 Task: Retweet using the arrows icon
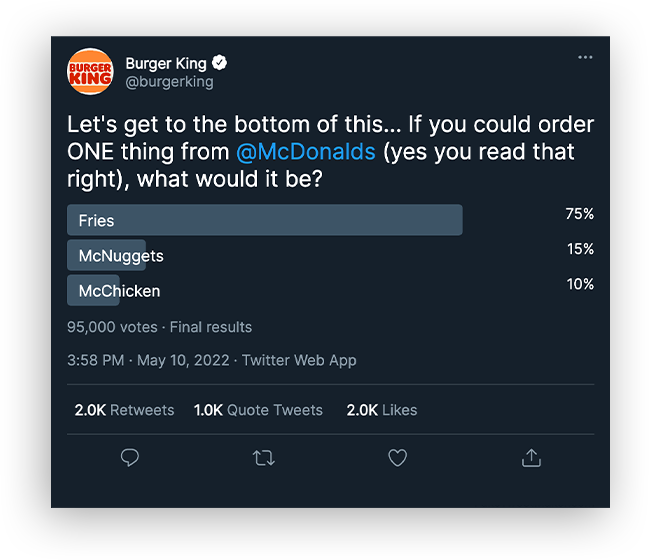pyautogui.click(x=264, y=458)
